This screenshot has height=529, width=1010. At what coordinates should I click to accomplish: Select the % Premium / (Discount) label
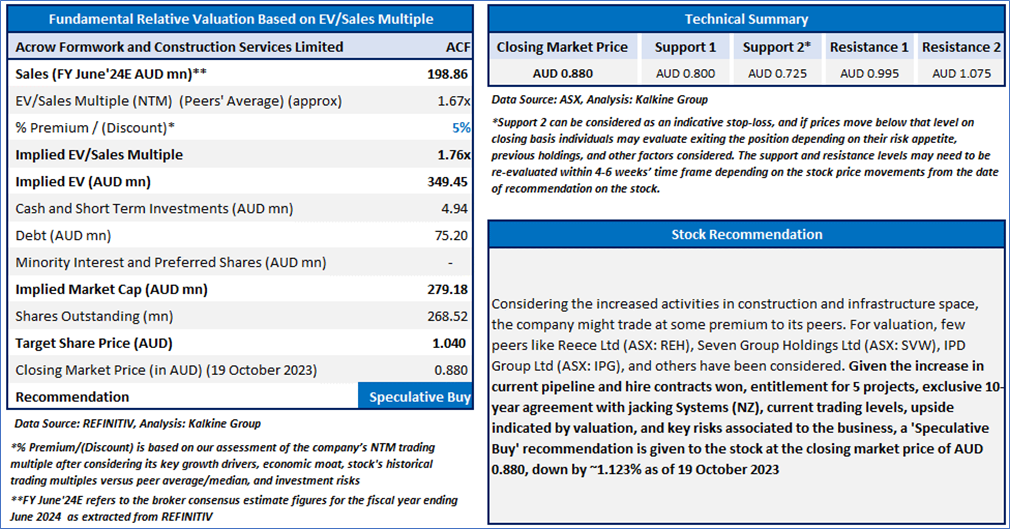tap(95, 128)
